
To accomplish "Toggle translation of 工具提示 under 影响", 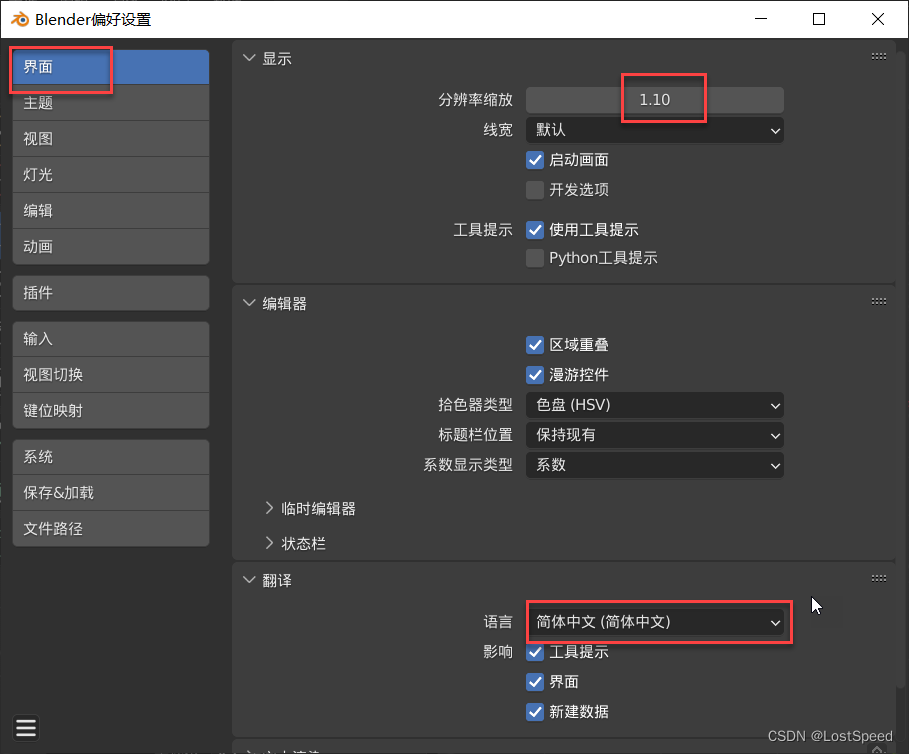I will (535, 652).
